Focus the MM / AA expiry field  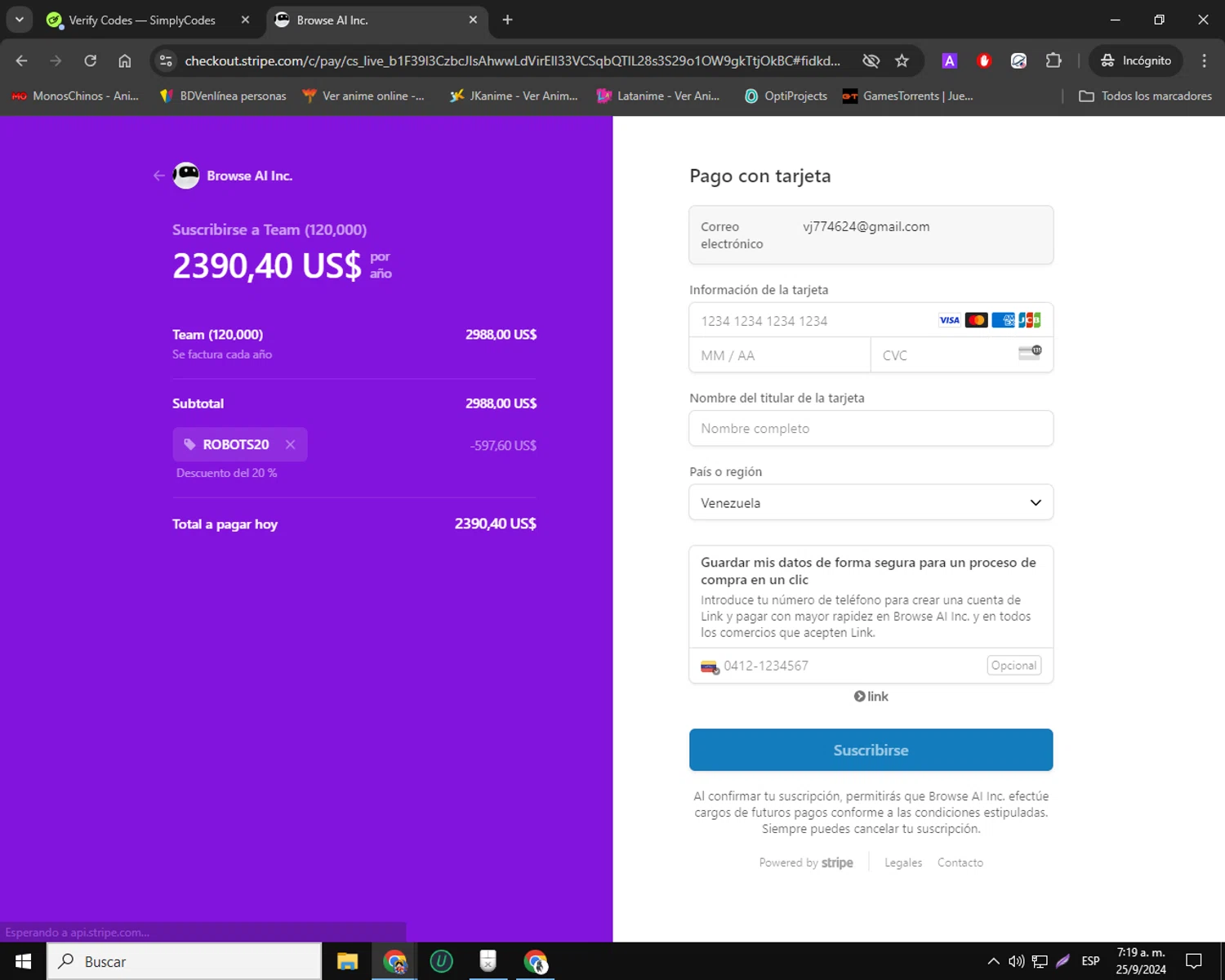point(780,355)
